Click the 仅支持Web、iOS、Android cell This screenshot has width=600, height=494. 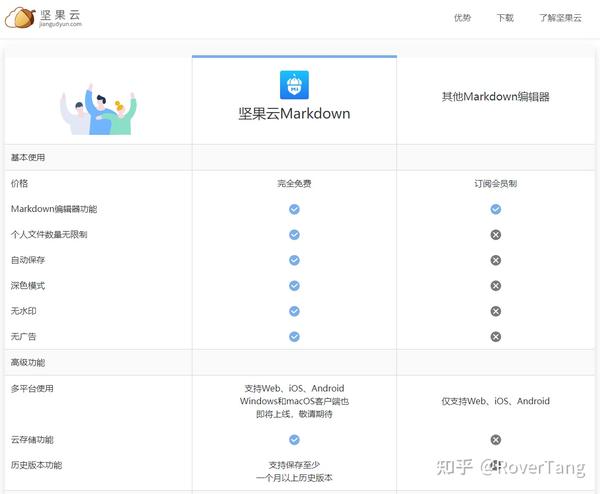pyautogui.click(x=496, y=401)
